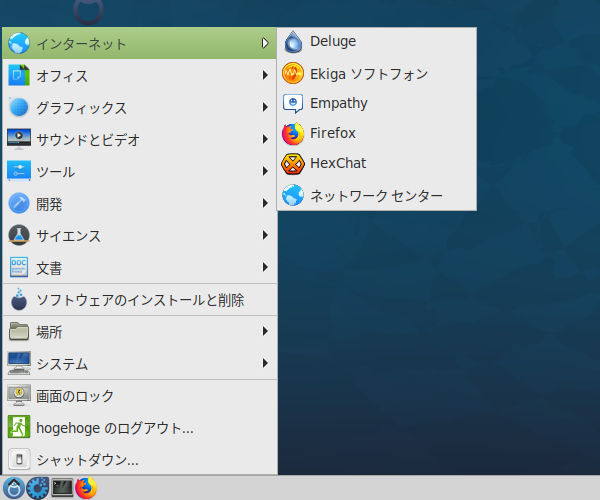600x500 pixels.
Task: Expand the 場所 submenu arrow
Action: (265, 331)
